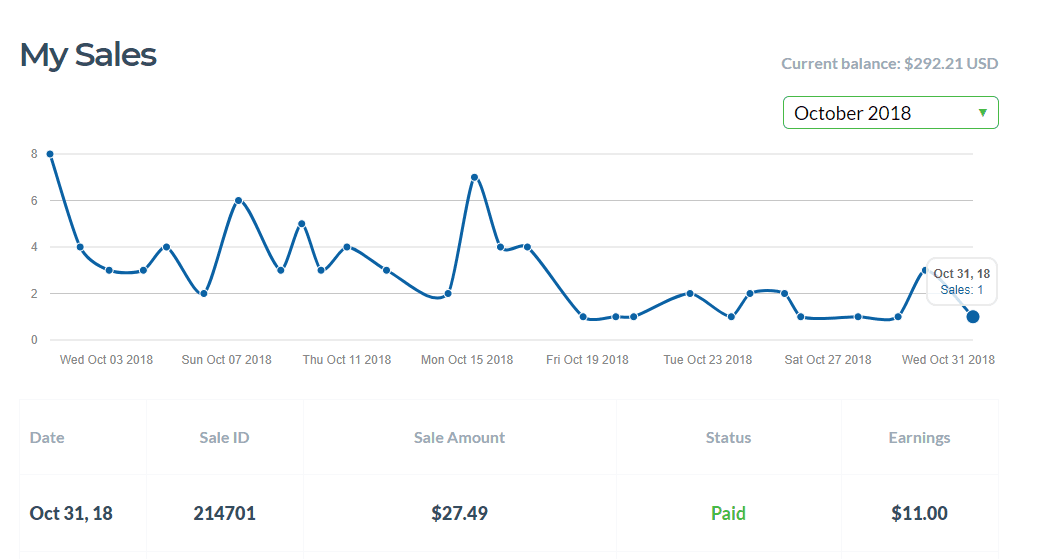Click the Thu Oct 11 2018 axis label

click(347, 359)
